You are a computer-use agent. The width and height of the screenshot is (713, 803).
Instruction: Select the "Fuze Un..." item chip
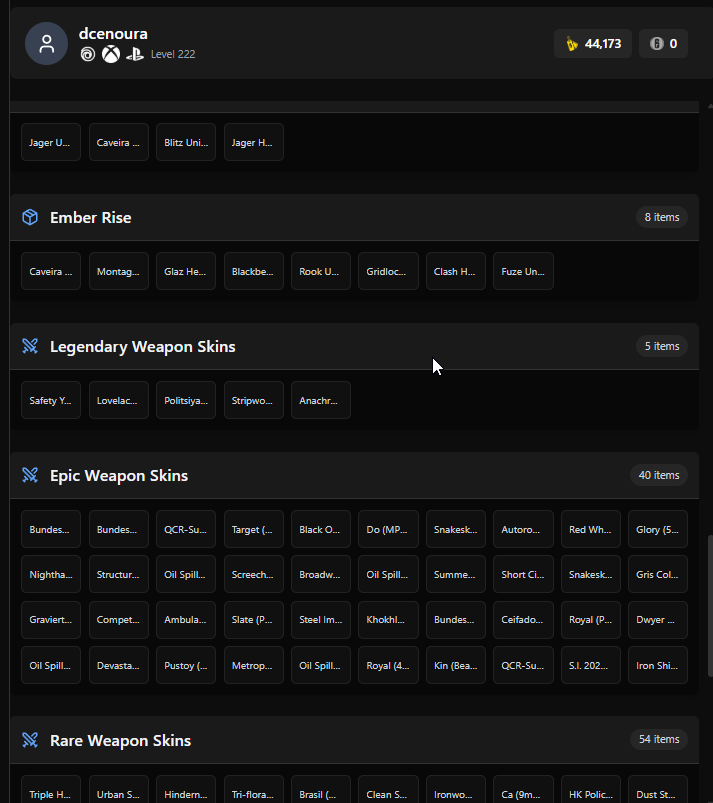(x=523, y=271)
